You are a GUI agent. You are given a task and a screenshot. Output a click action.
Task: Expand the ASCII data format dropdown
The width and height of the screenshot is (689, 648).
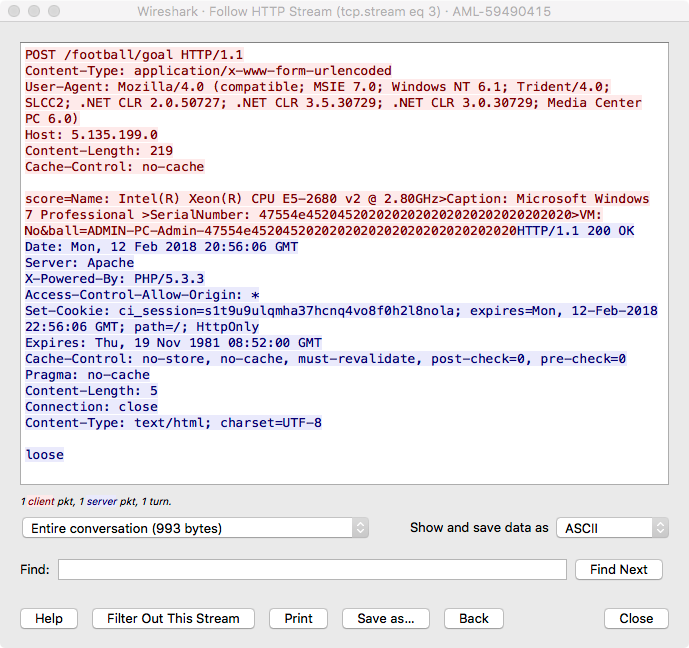point(611,527)
